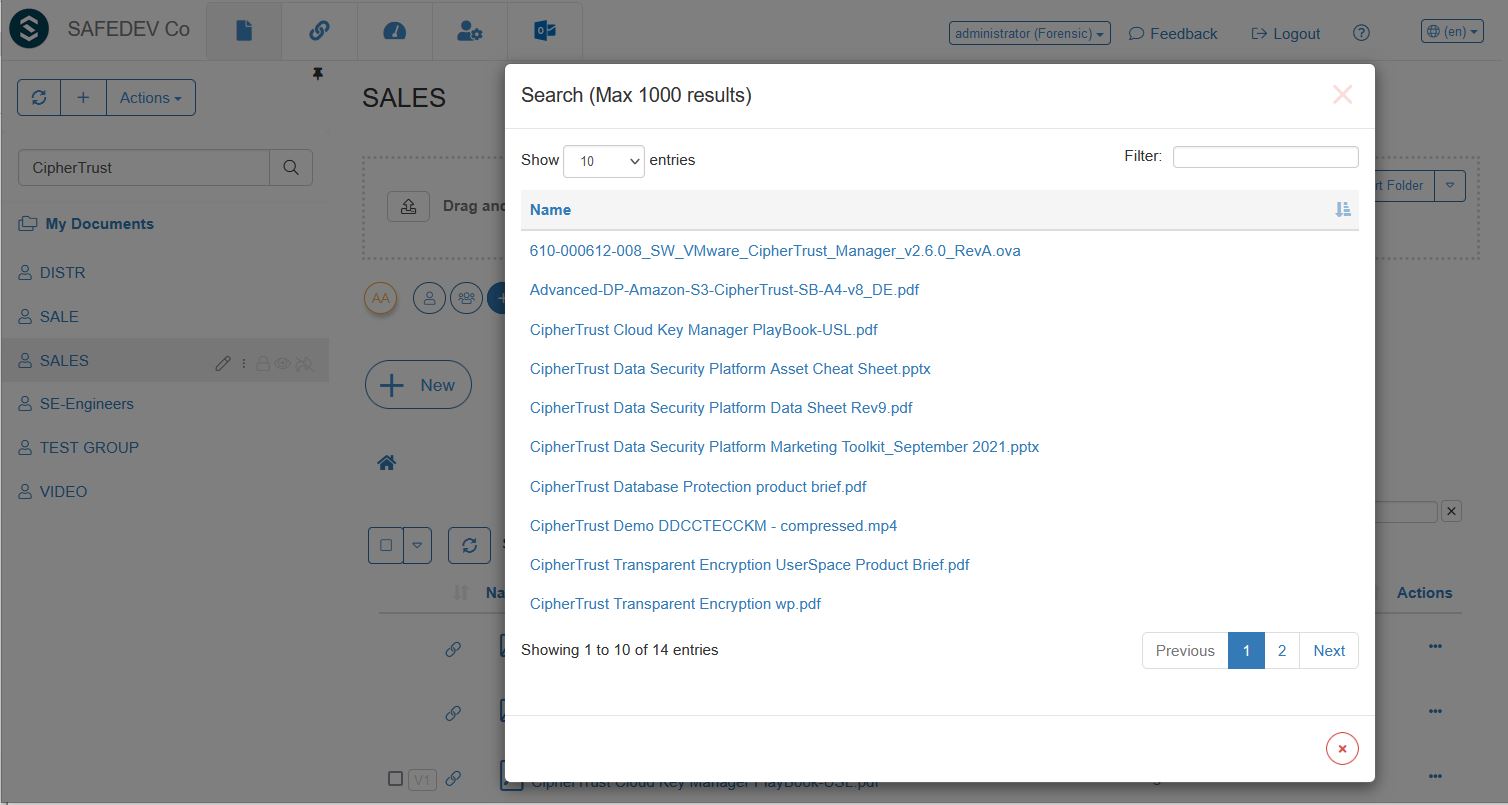This screenshot has width=1508, height=805.
Task: Click the red circular close button in dialog footer
Action: pos(1342,749)
